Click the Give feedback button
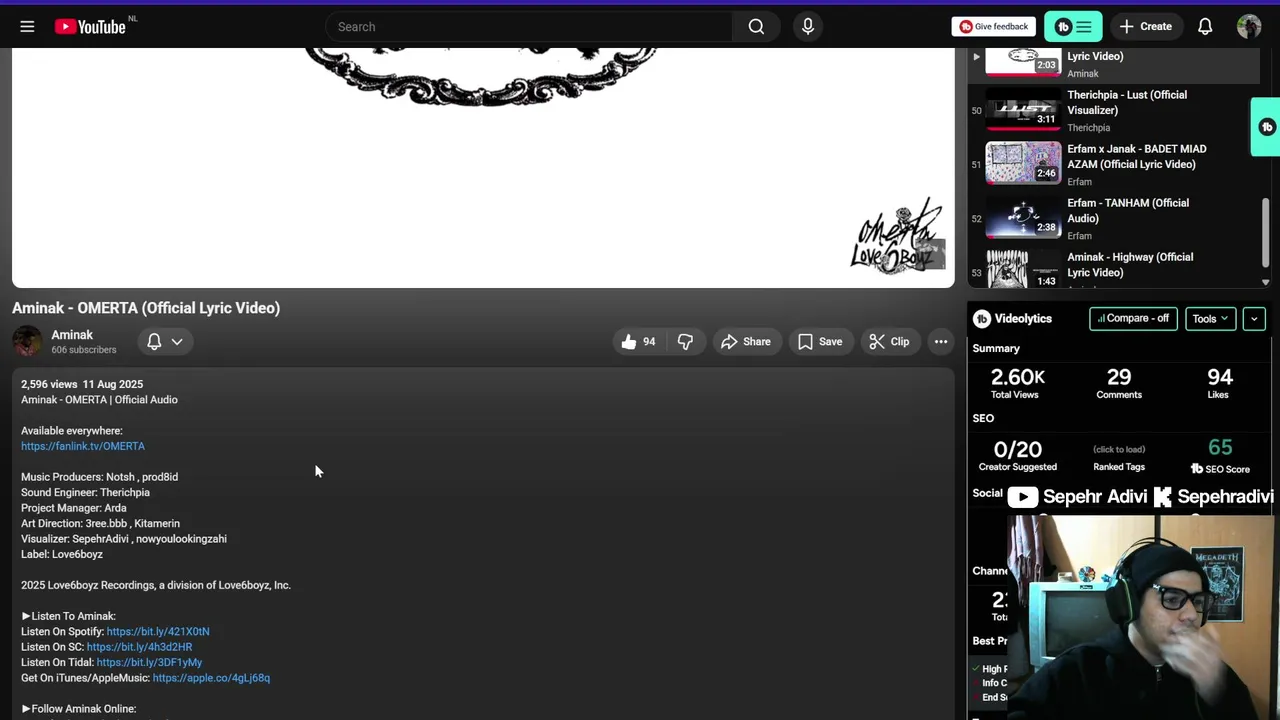Image resolution: width=1280 pixels, height=720 pixels. click(x=993, y=27)
